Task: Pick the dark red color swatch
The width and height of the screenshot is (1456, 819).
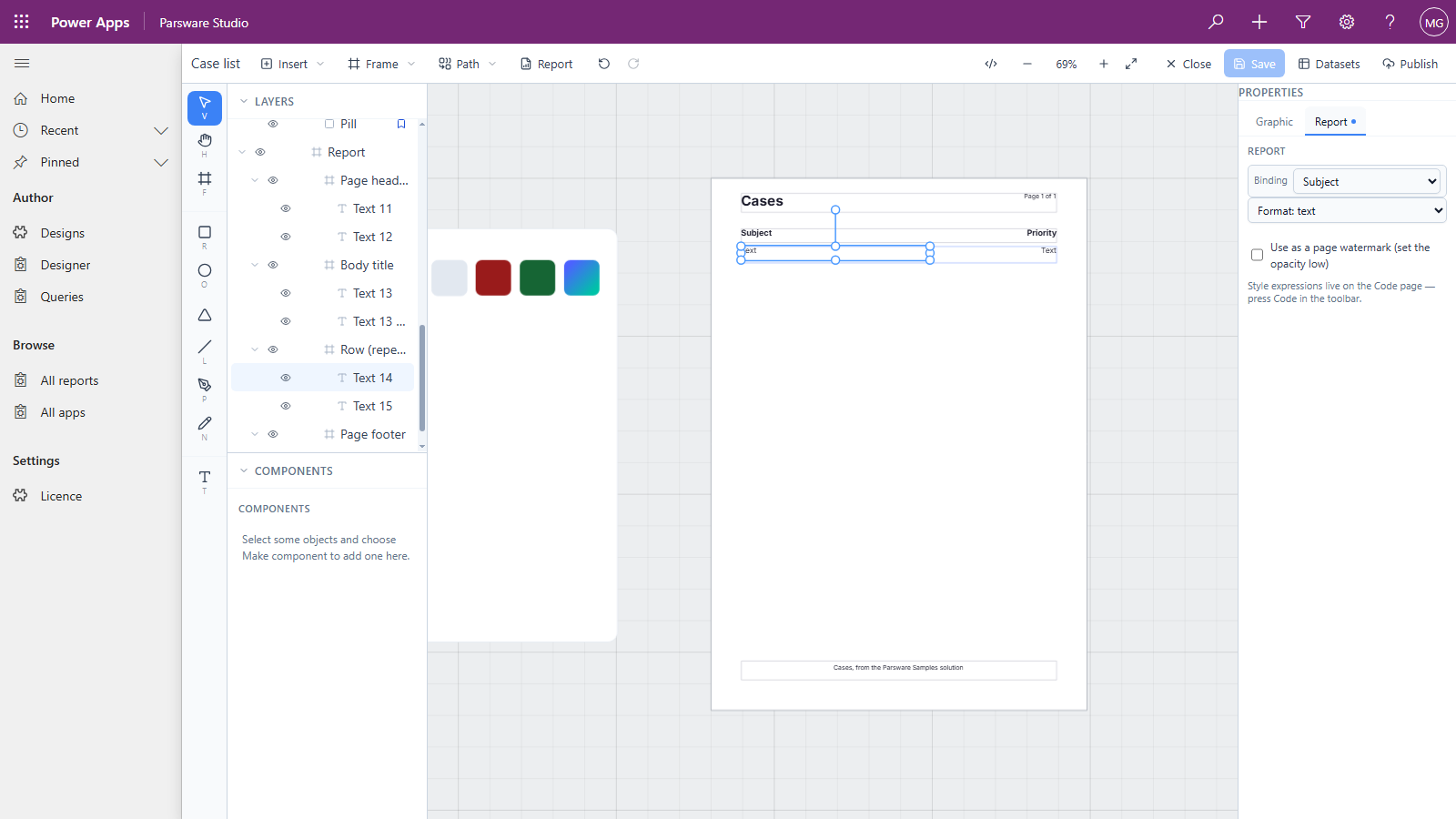Action: click(x=493, y=278)
